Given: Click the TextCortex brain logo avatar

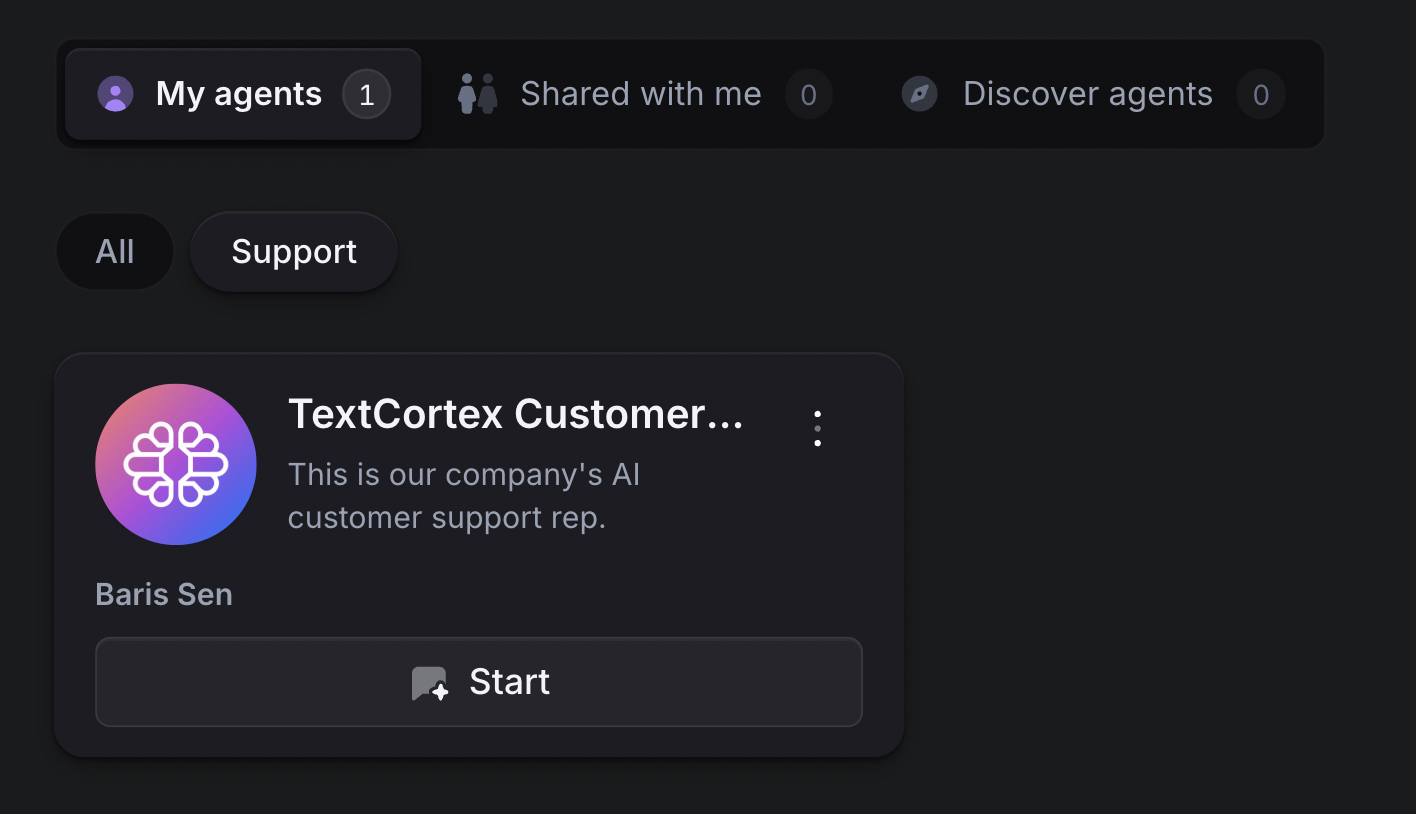Looking at the screenshot, I should tap(176, 464).
